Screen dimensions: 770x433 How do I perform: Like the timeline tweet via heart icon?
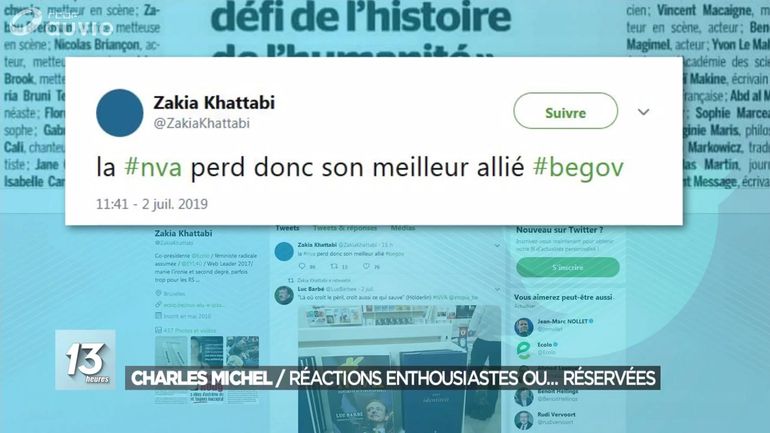366,266
